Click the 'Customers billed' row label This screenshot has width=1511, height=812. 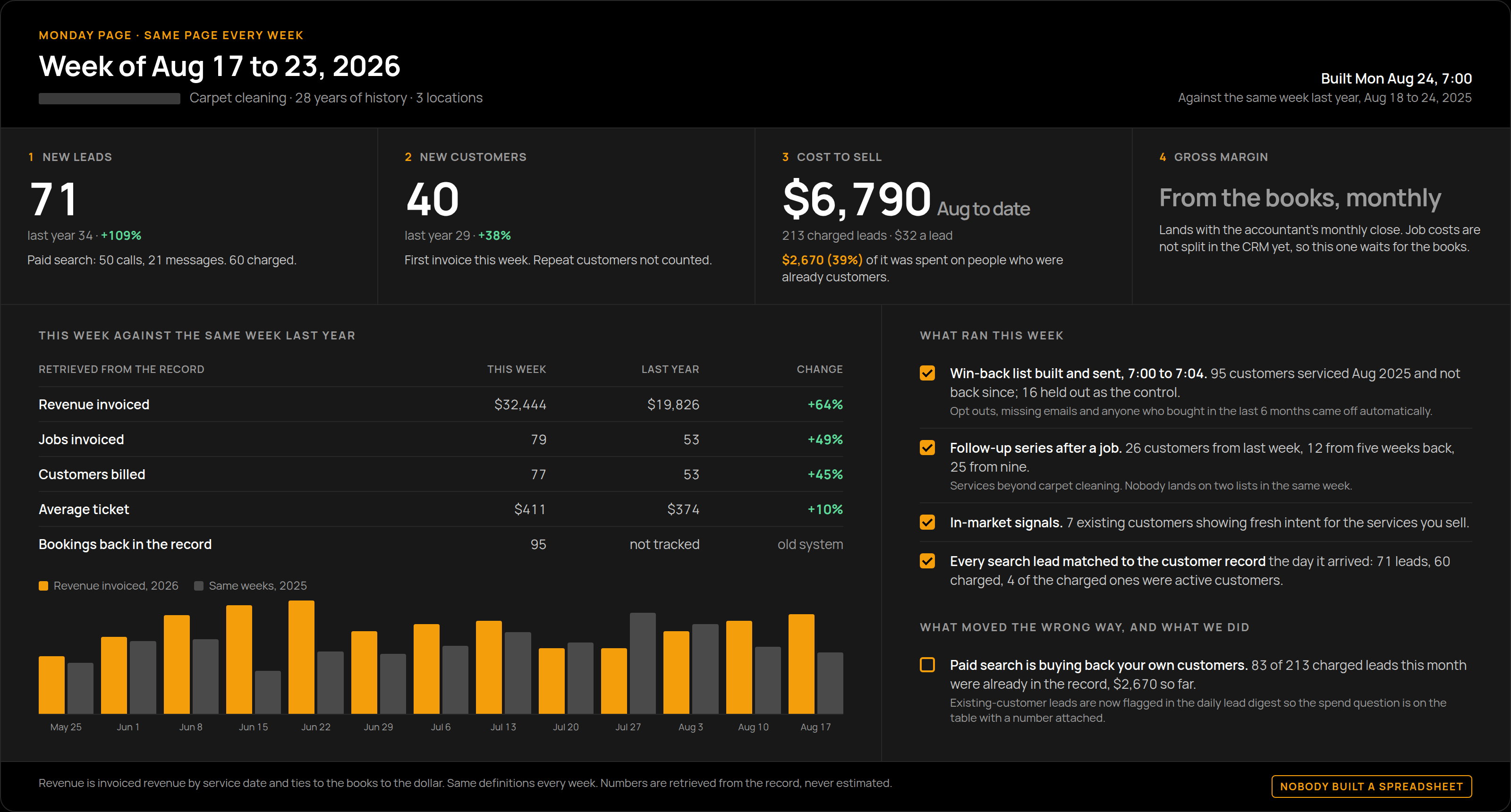92,474
